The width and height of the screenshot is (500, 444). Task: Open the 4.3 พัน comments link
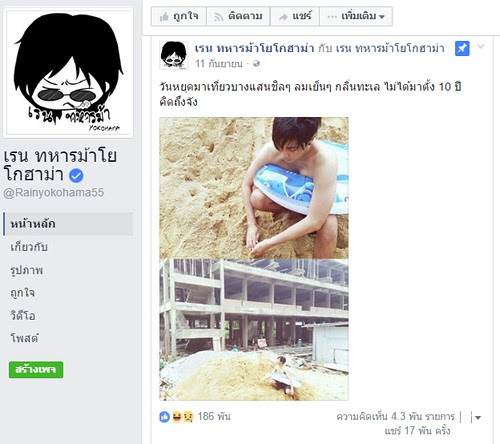[395, 416]
